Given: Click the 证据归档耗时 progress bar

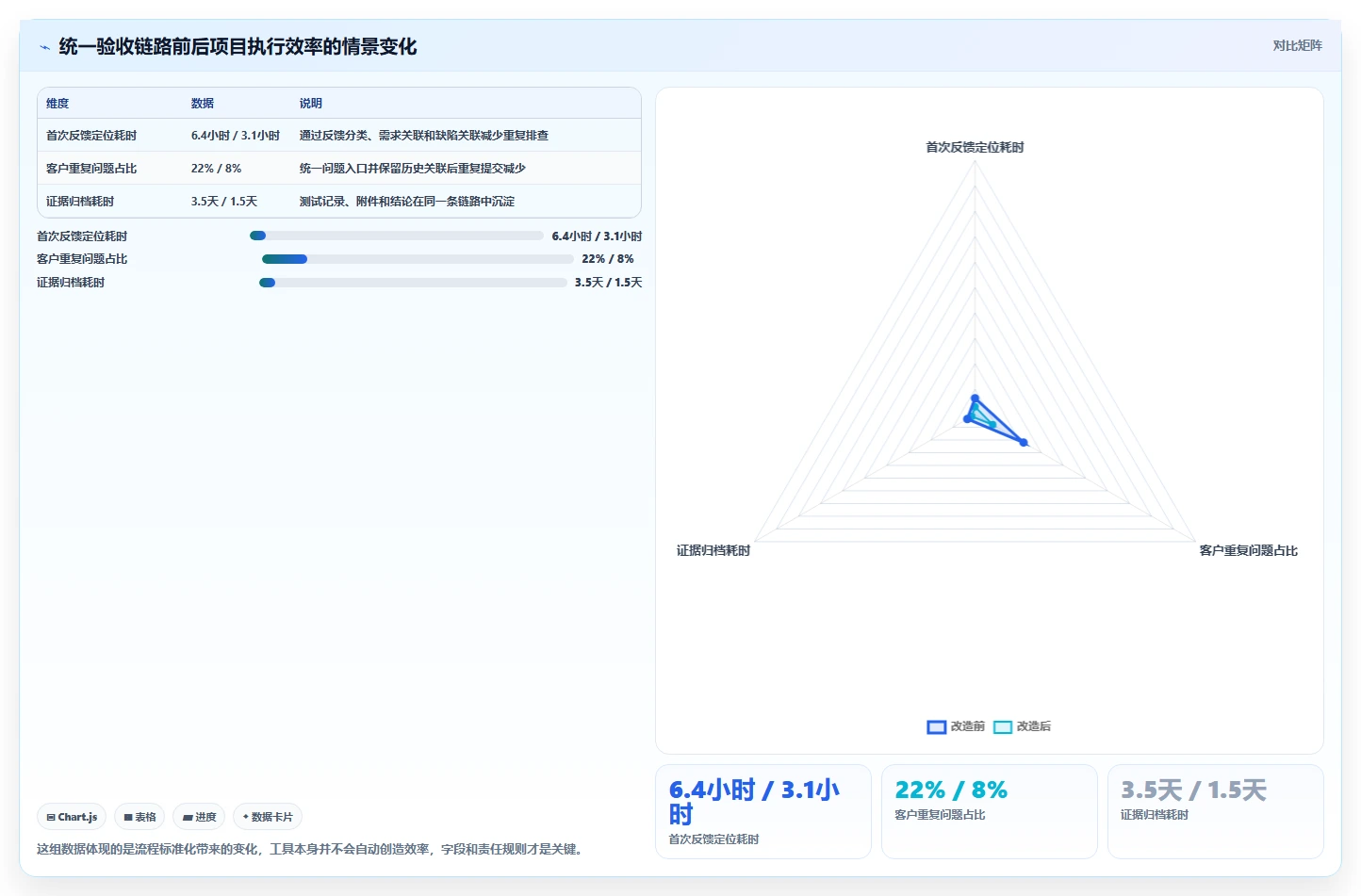Looking at the screenshot, I should [413, 283].
